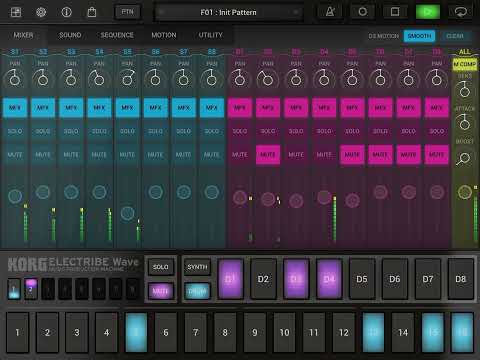The height and width of the screenshot is (360, 480).
Task: Click the CLEAR motion button
Action: (x=455, y=36)
